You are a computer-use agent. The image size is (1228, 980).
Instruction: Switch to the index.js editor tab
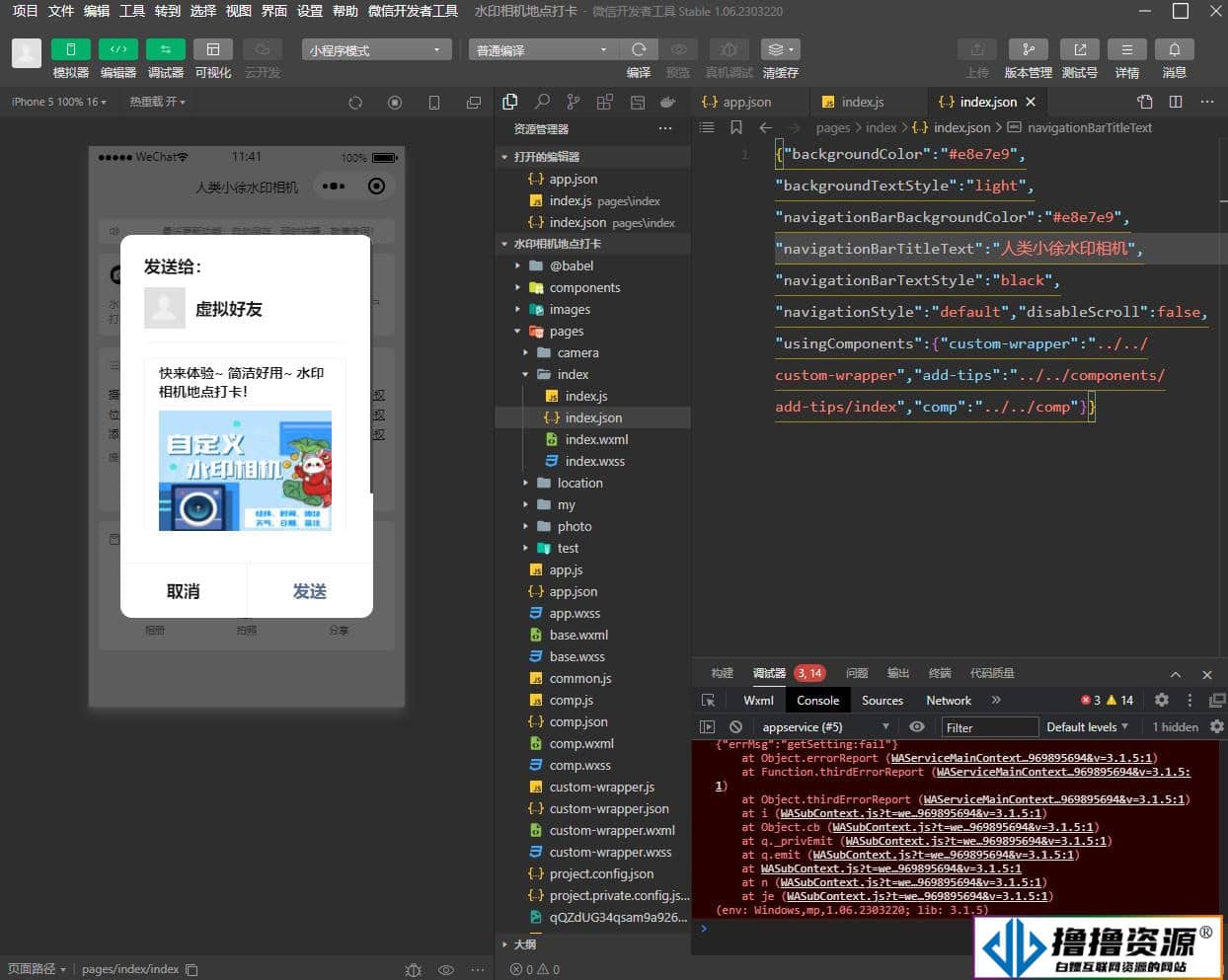(863, 102)
